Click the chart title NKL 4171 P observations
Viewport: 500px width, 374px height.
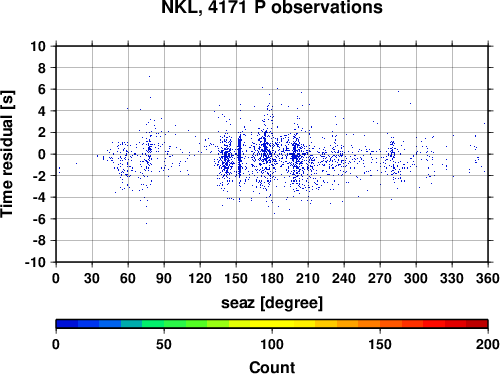click(272, 7)
